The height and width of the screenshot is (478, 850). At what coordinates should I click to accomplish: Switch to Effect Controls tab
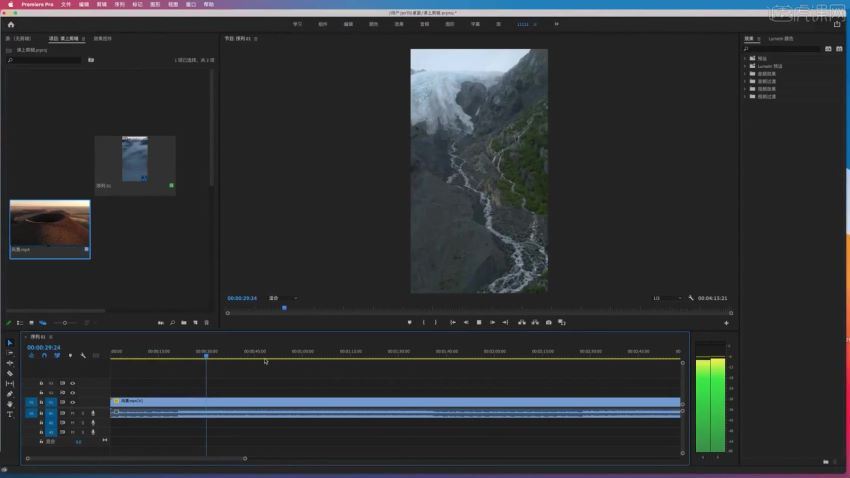102,39
